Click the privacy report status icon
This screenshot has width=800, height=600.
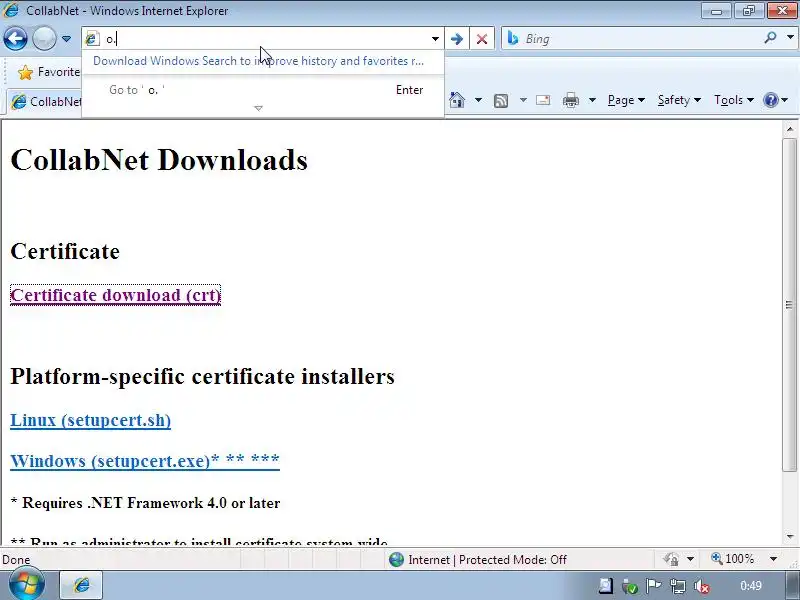pos(671,560)
